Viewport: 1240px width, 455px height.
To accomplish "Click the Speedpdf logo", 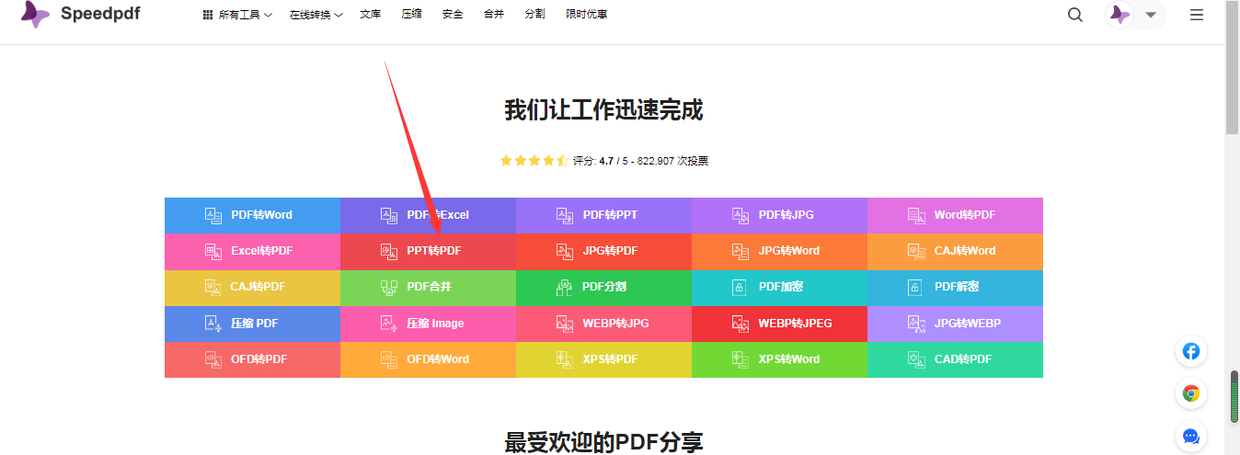I will click(x=81, y=14).
